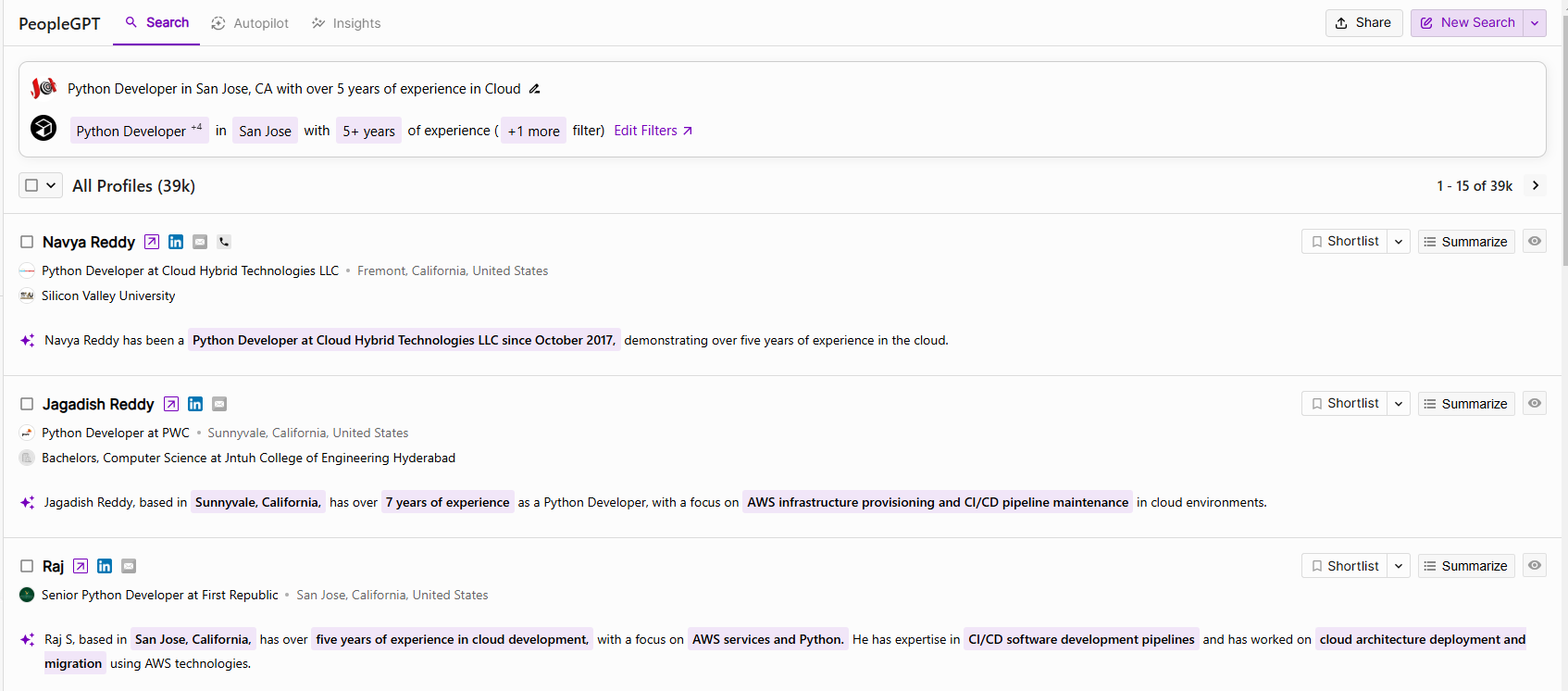Edit the search query pencil icon

534,89
